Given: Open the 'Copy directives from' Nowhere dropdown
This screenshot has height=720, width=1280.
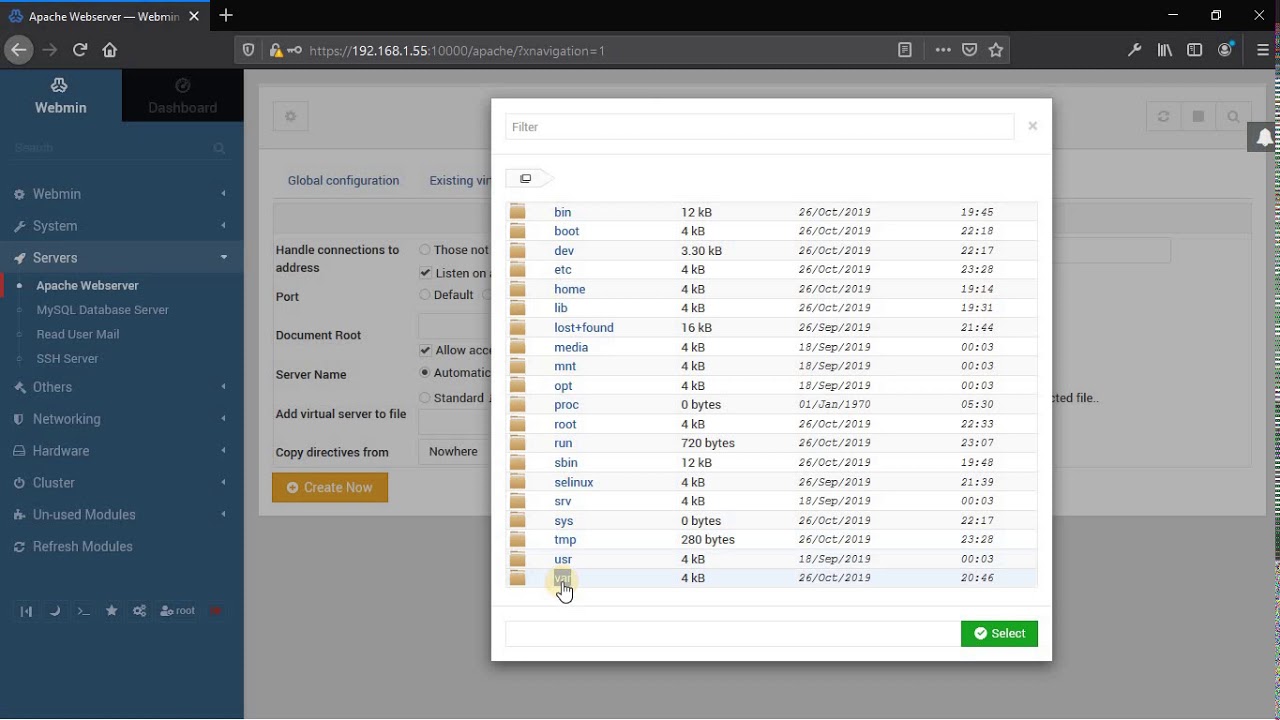Looking at the screenshot, I should pyautogui.click(x=454, y=451).
